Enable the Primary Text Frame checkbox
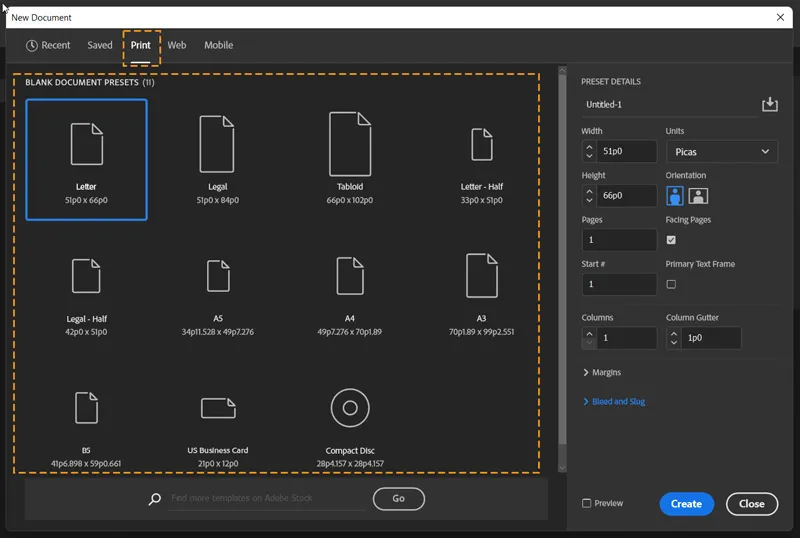 point(671,284)
